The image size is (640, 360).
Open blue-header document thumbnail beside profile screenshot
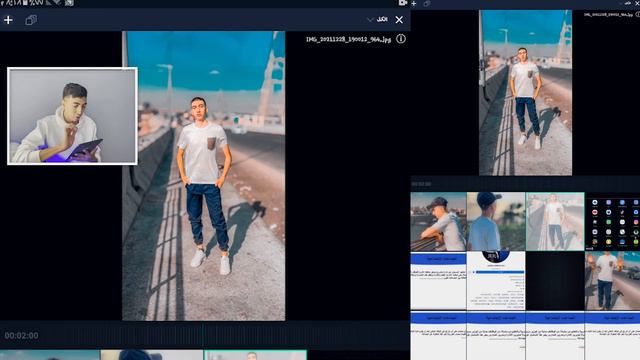(x=438, y=281)
